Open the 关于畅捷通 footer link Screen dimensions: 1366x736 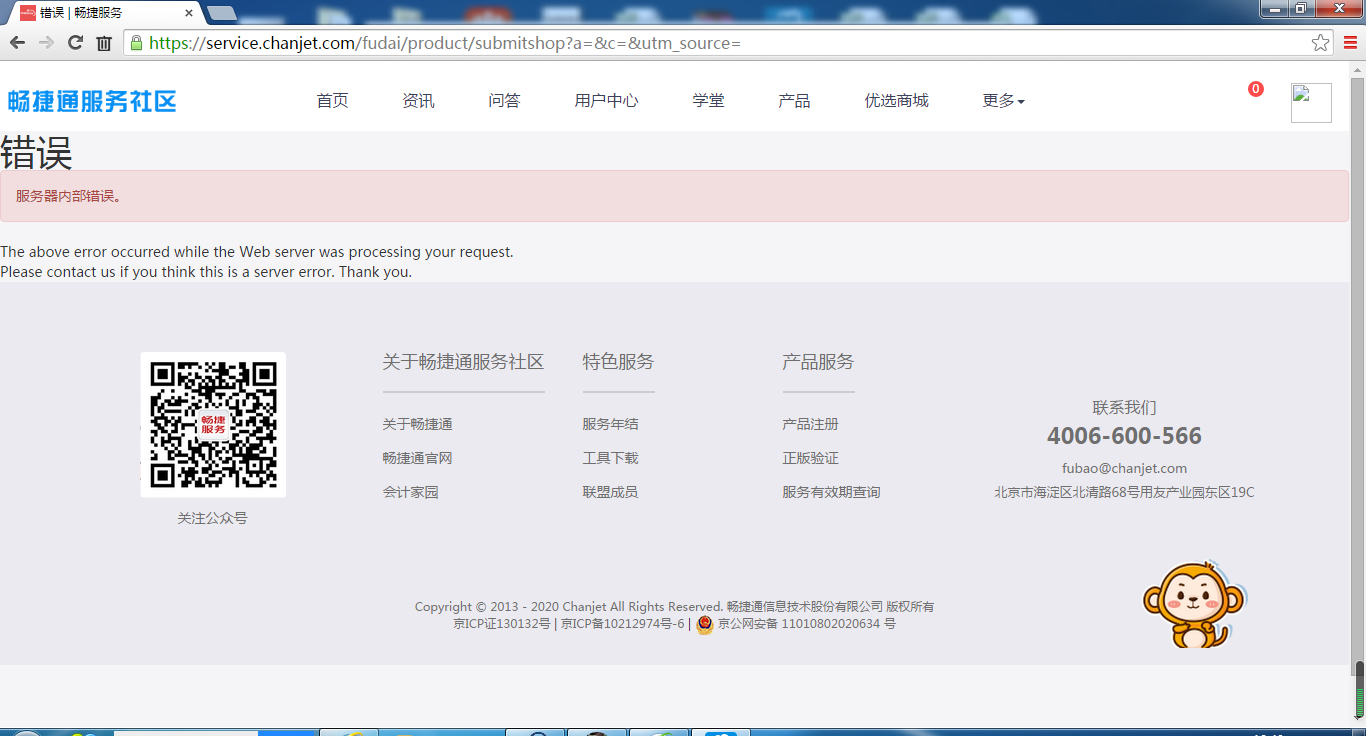pos(418,424)
